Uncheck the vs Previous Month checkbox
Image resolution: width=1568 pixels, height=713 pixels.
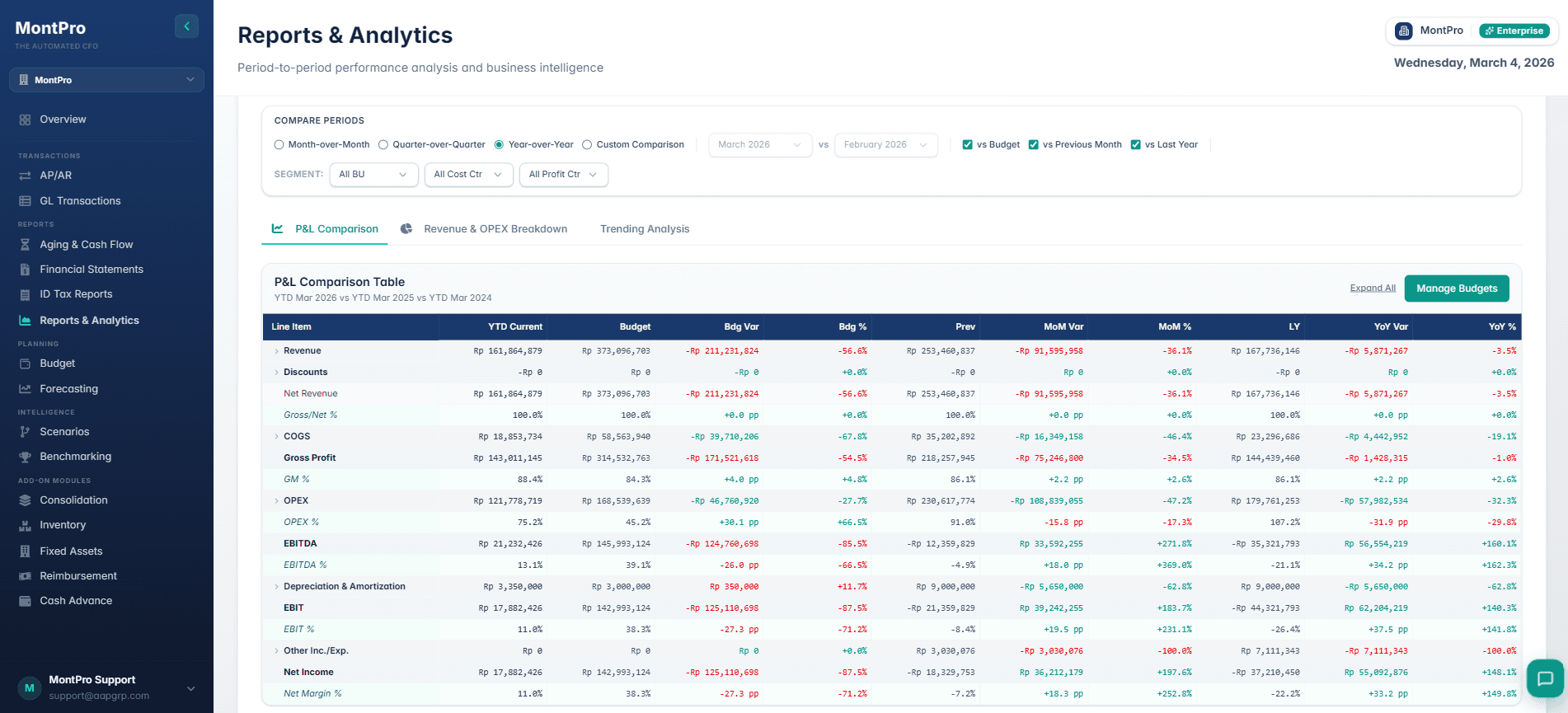point(1033,145)
